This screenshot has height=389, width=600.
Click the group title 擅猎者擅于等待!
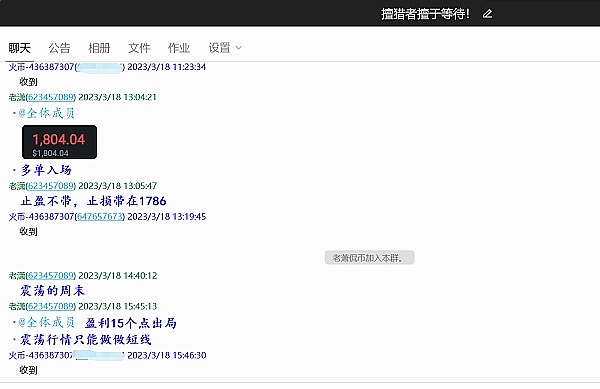tap(425, 14)
